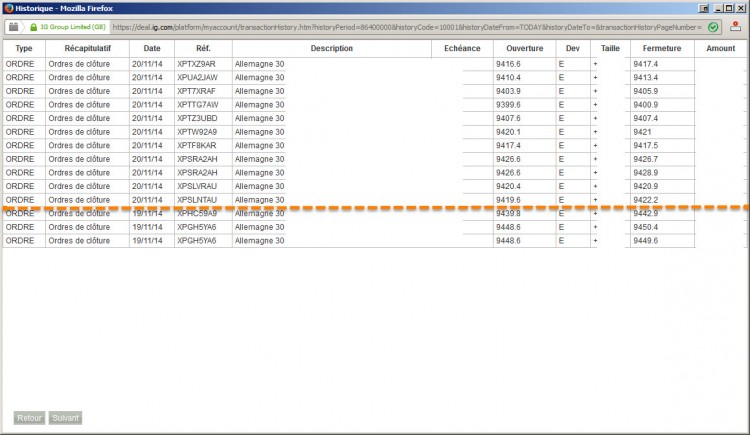The image size is (750, 435).
Task: Click the Retour button
Action: [29, 418]
